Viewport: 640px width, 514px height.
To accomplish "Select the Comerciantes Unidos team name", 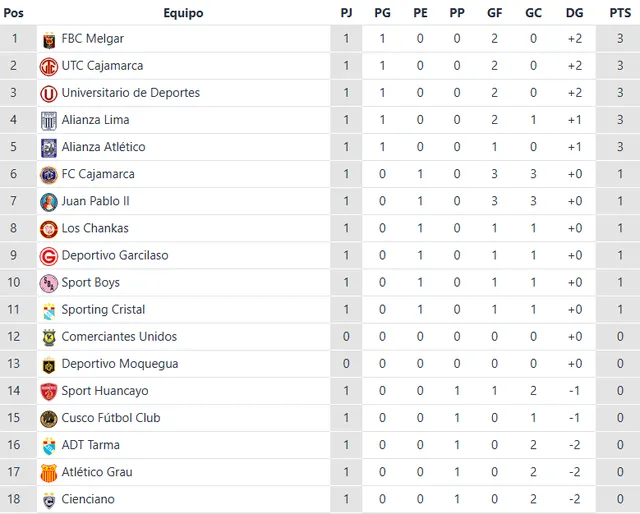I will click(x=119, y=337).
